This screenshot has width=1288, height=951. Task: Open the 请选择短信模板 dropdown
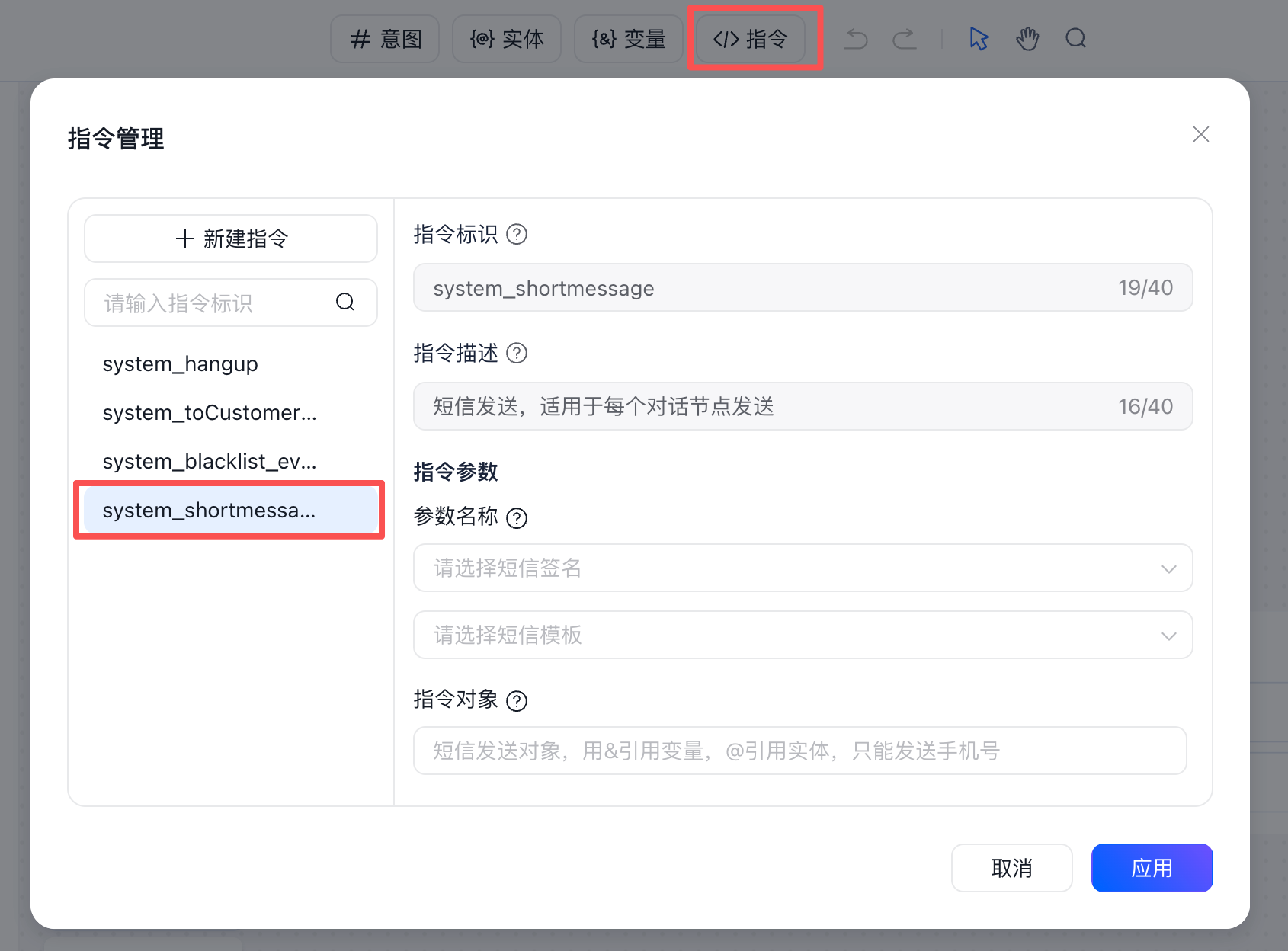click(803, 635)
